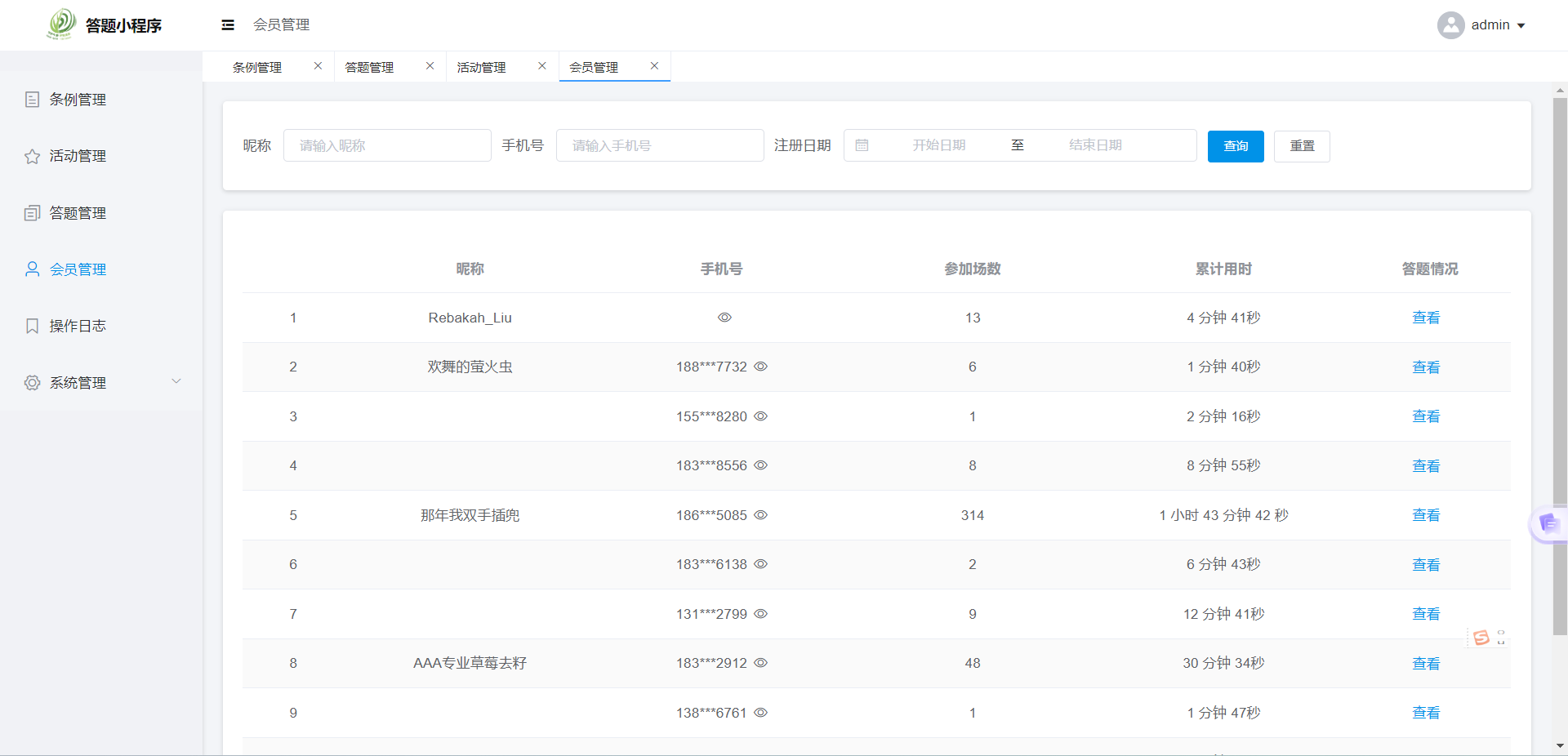The image size is (1568, 756).
Task: Click the 重置 reset button
Action: 1302,146
